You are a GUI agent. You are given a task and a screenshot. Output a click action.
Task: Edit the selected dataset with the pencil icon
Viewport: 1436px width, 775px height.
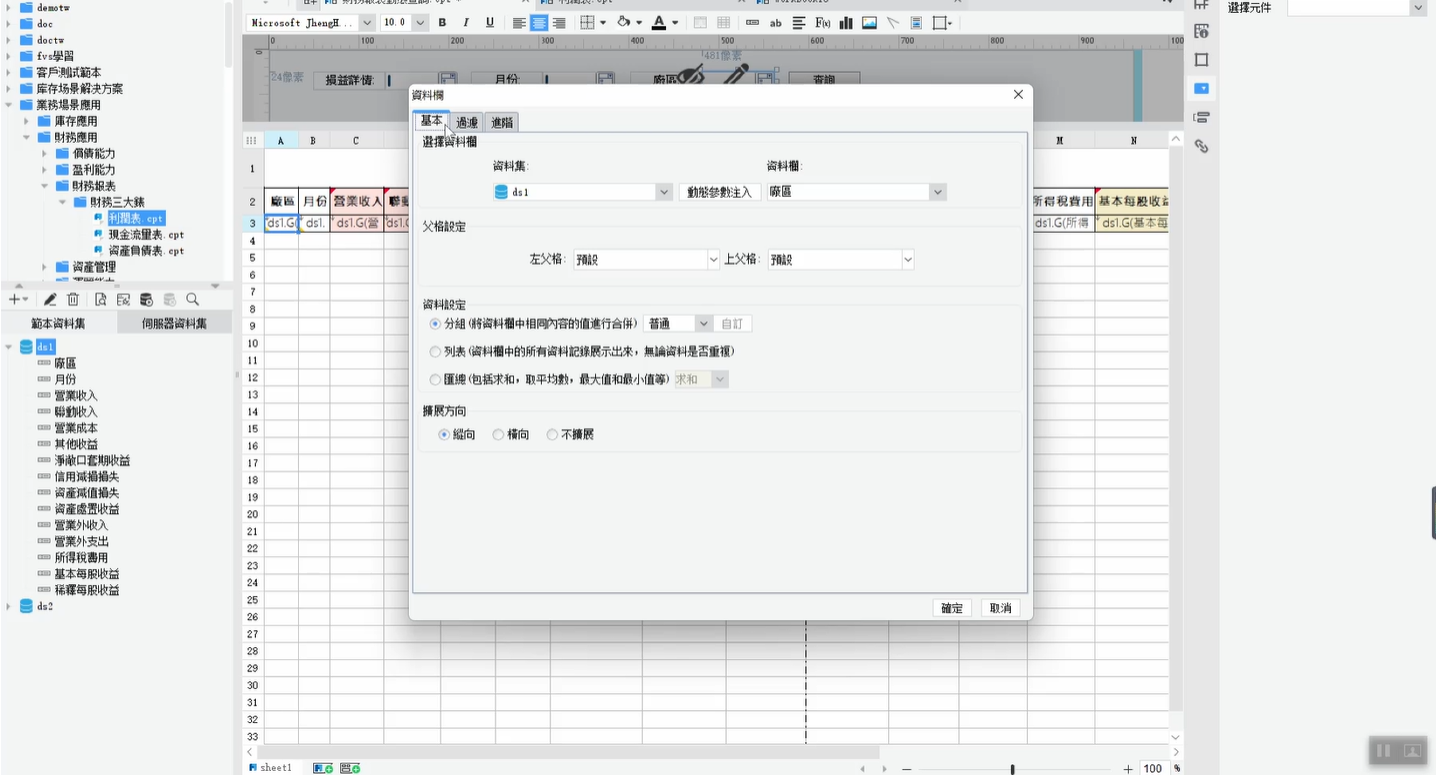(50, 299)
